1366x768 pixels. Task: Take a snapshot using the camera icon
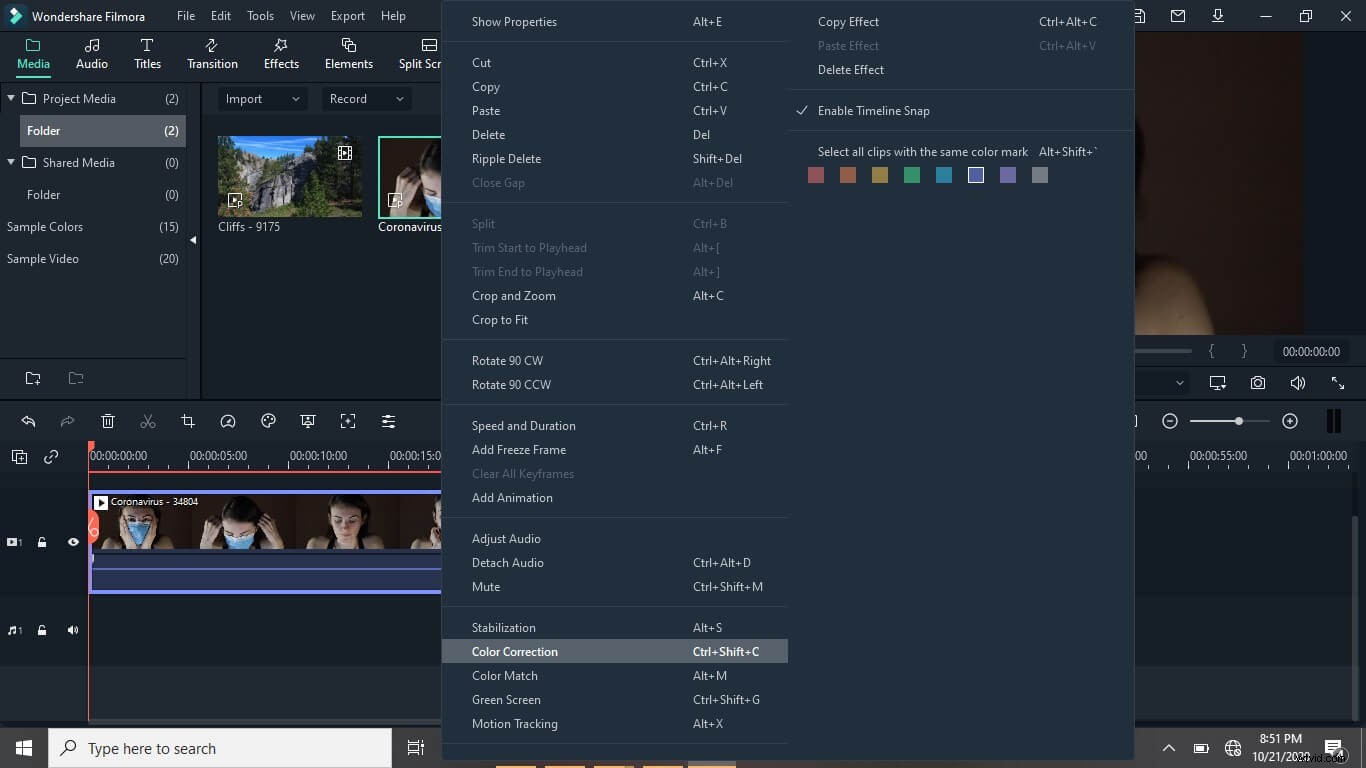[1257, 382]
